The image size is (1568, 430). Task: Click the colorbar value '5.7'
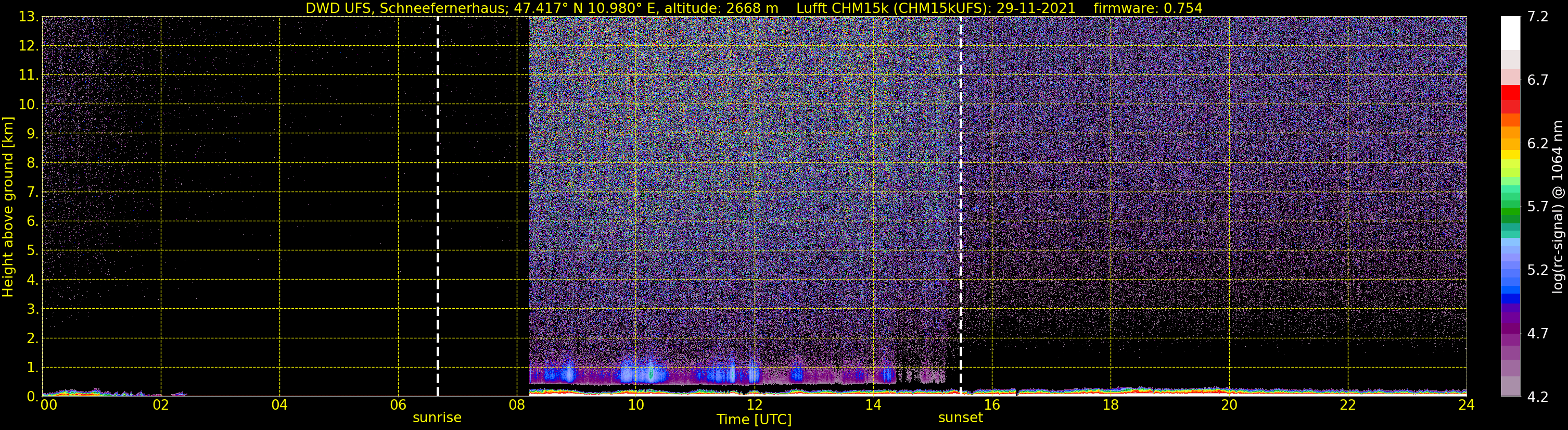1538,207
